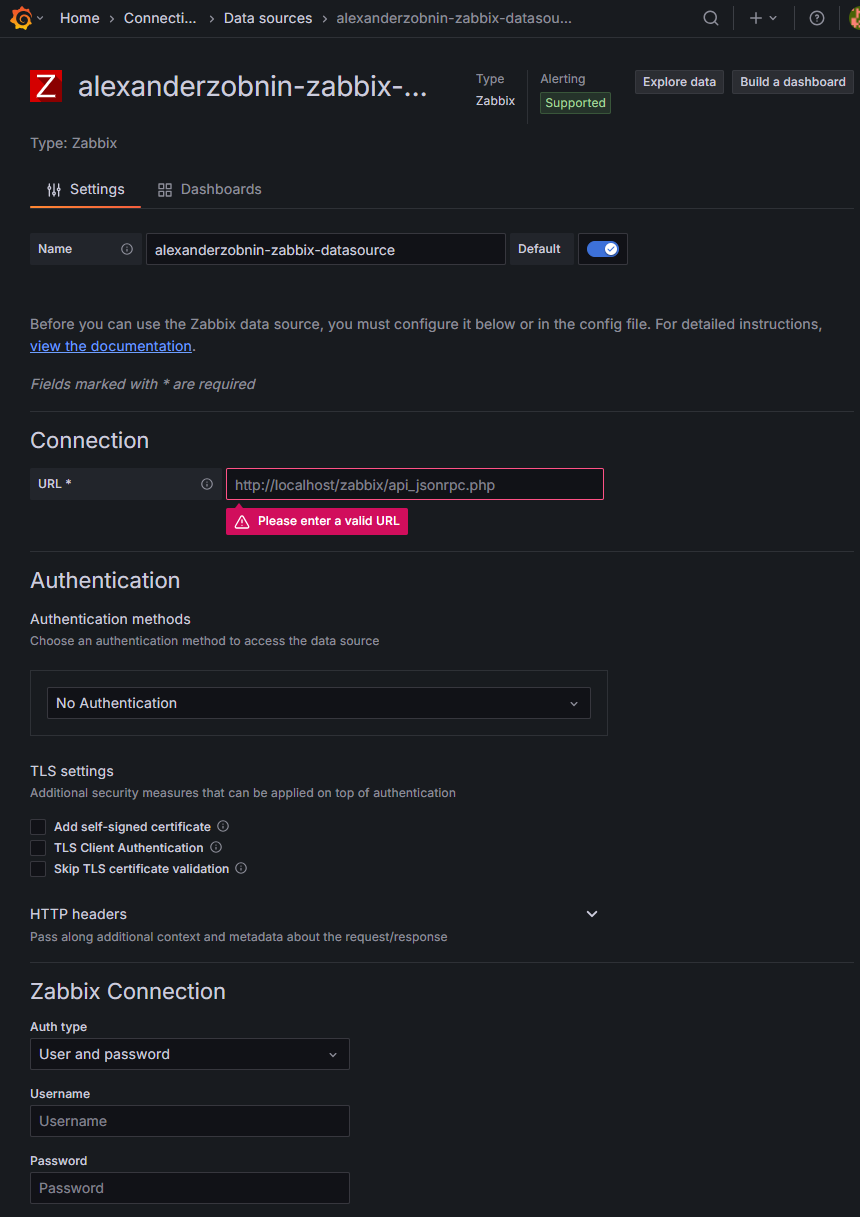Image resolution: width=860 pixels, height=1217 pixels.
Task: Open the user profile avatar
Action: 854,18
